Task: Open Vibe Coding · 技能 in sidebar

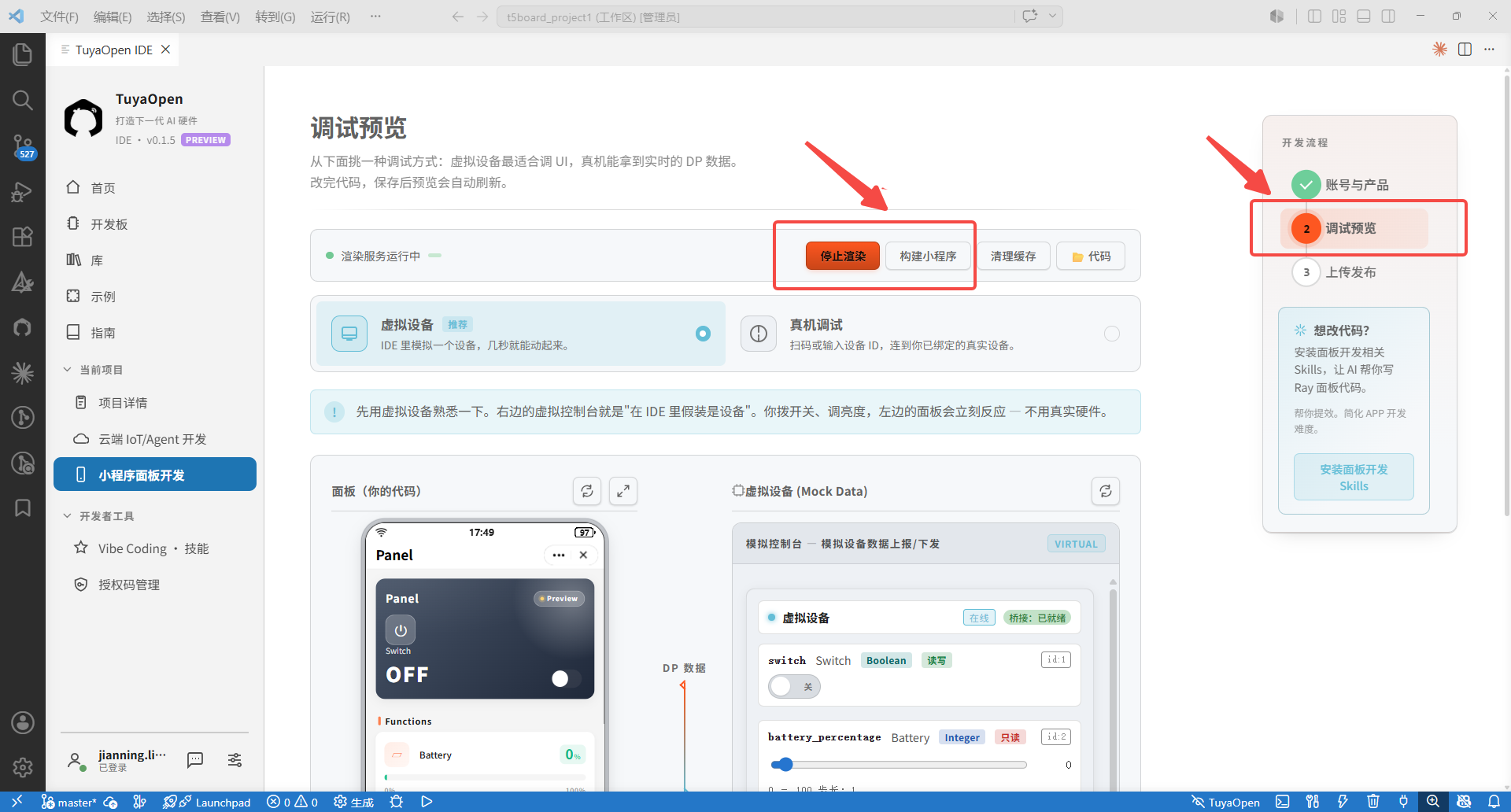Action: tap(154, 548)
